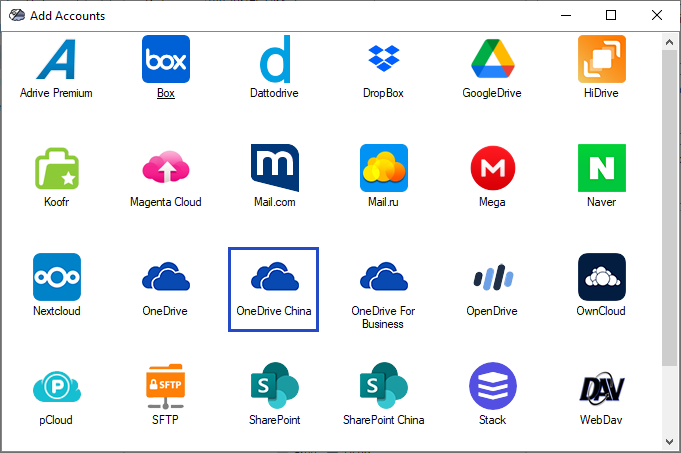Screen dimensions: 681x453
Task: Click the vertical scrollbar thumb
Action: [x=669, y=208]
